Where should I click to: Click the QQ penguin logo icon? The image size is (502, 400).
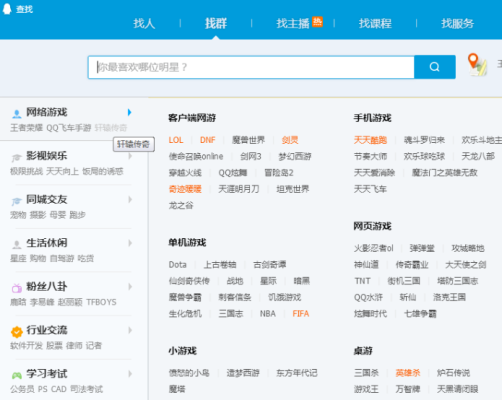[x=7, y=9]
